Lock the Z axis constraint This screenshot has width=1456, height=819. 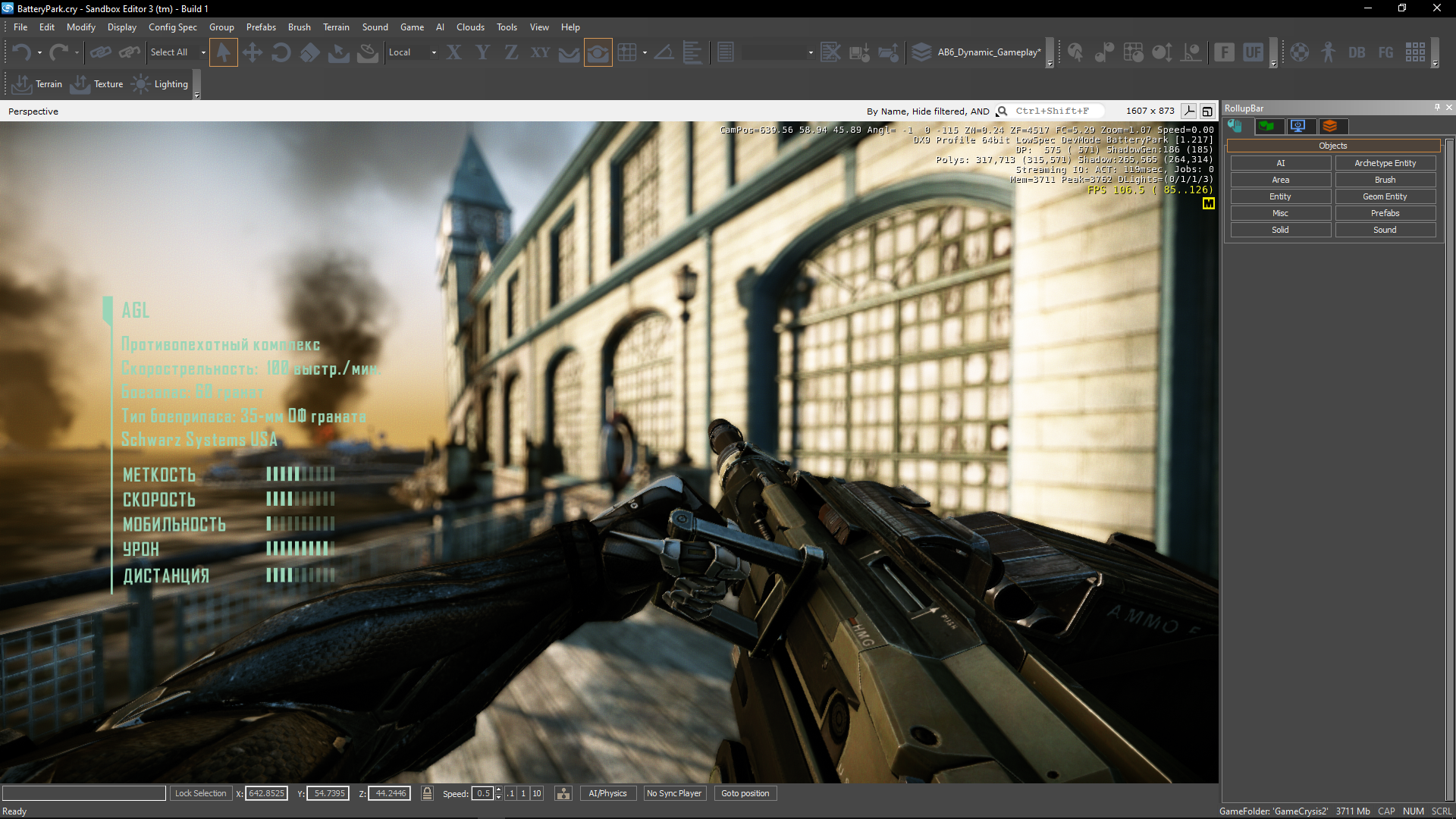click(x=511, y=52)
